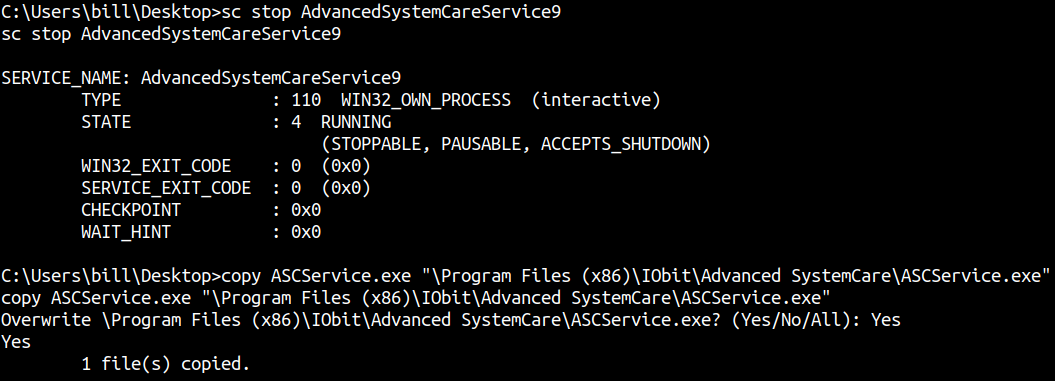Viewport: 1055px width, 381px height.
Task: Click the standalone 'Yes' output line
Action: 16,342
